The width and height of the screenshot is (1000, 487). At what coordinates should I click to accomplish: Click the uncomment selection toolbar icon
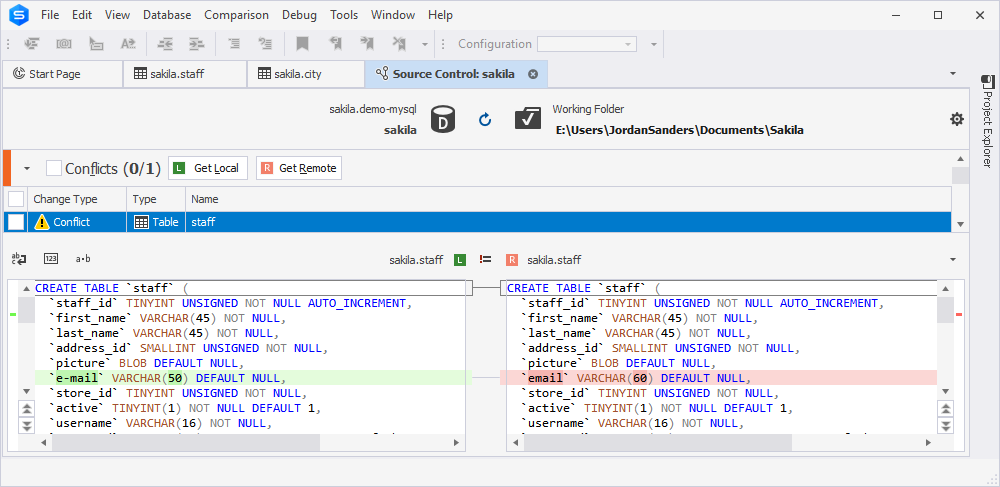pyautogui.click(x=265, y=43)
